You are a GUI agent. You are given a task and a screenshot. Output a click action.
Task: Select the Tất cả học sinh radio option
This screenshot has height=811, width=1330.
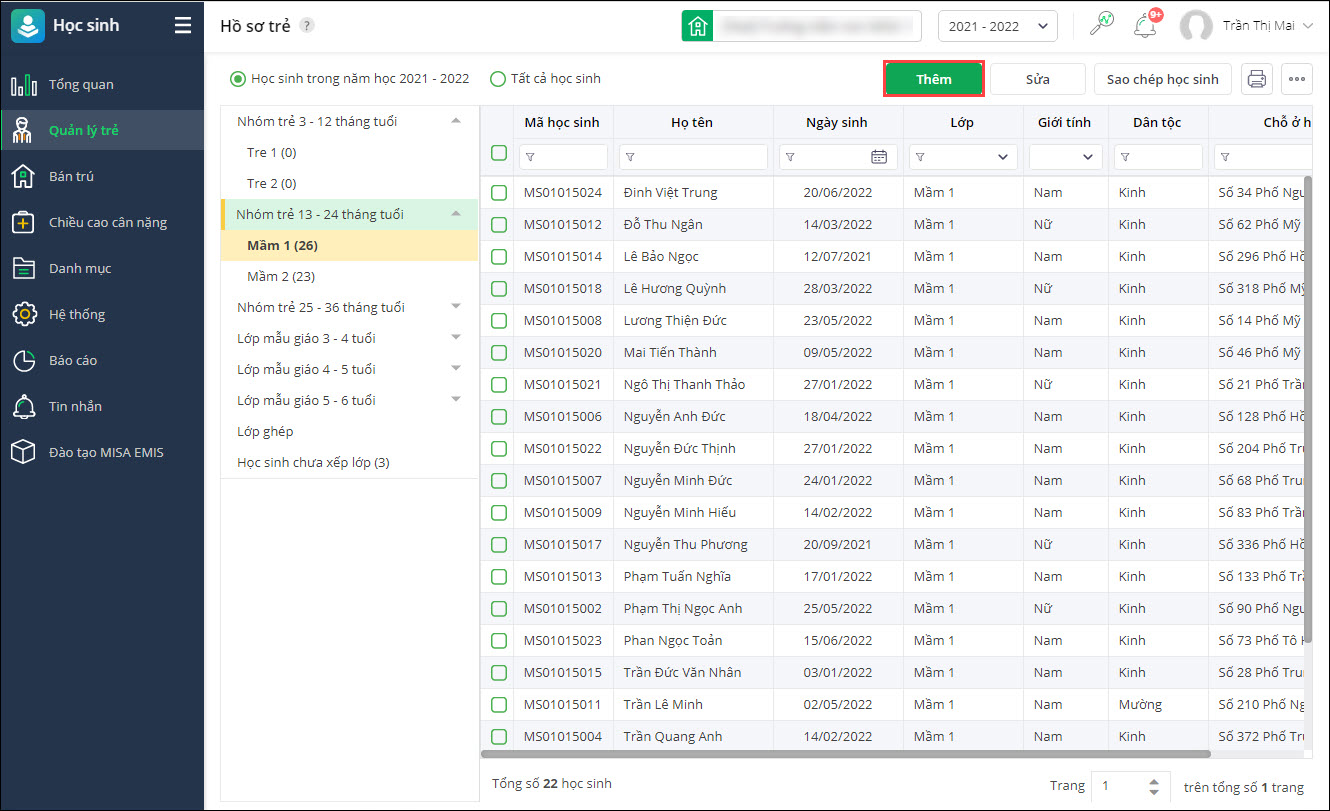(x=498, y=79)
